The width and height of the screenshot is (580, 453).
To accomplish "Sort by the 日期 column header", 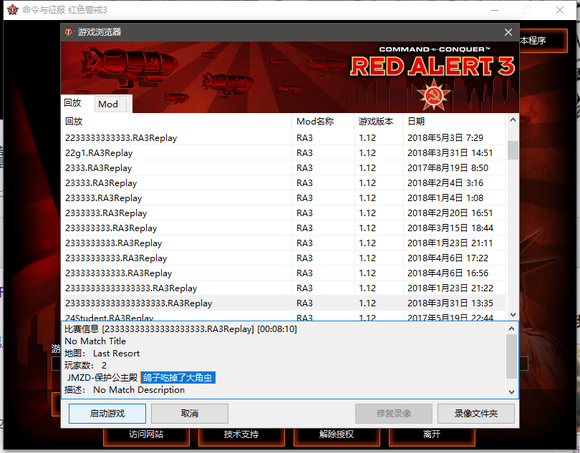I will coord(453,121).
